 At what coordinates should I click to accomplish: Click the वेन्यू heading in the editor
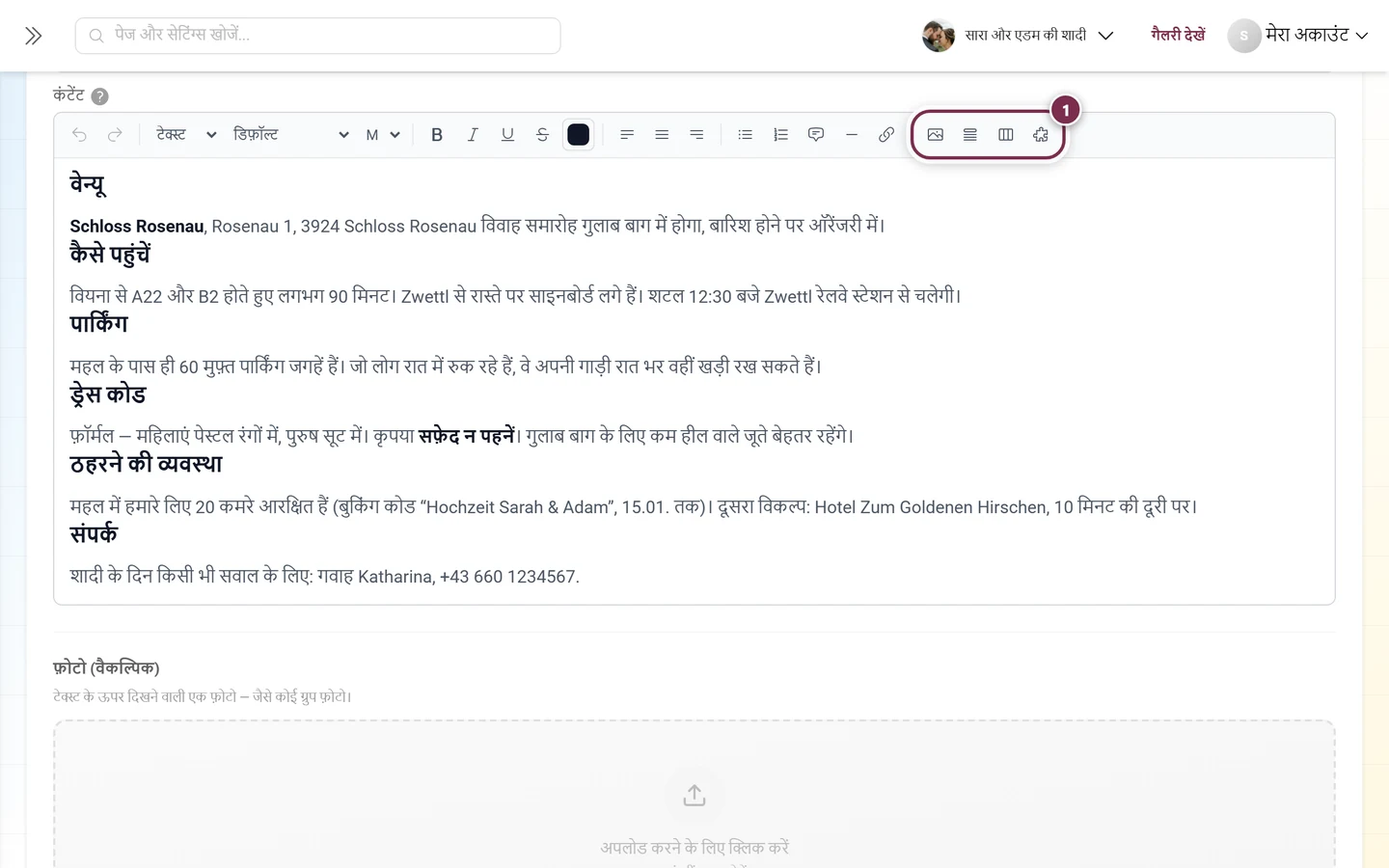click(x=88, y=182)
